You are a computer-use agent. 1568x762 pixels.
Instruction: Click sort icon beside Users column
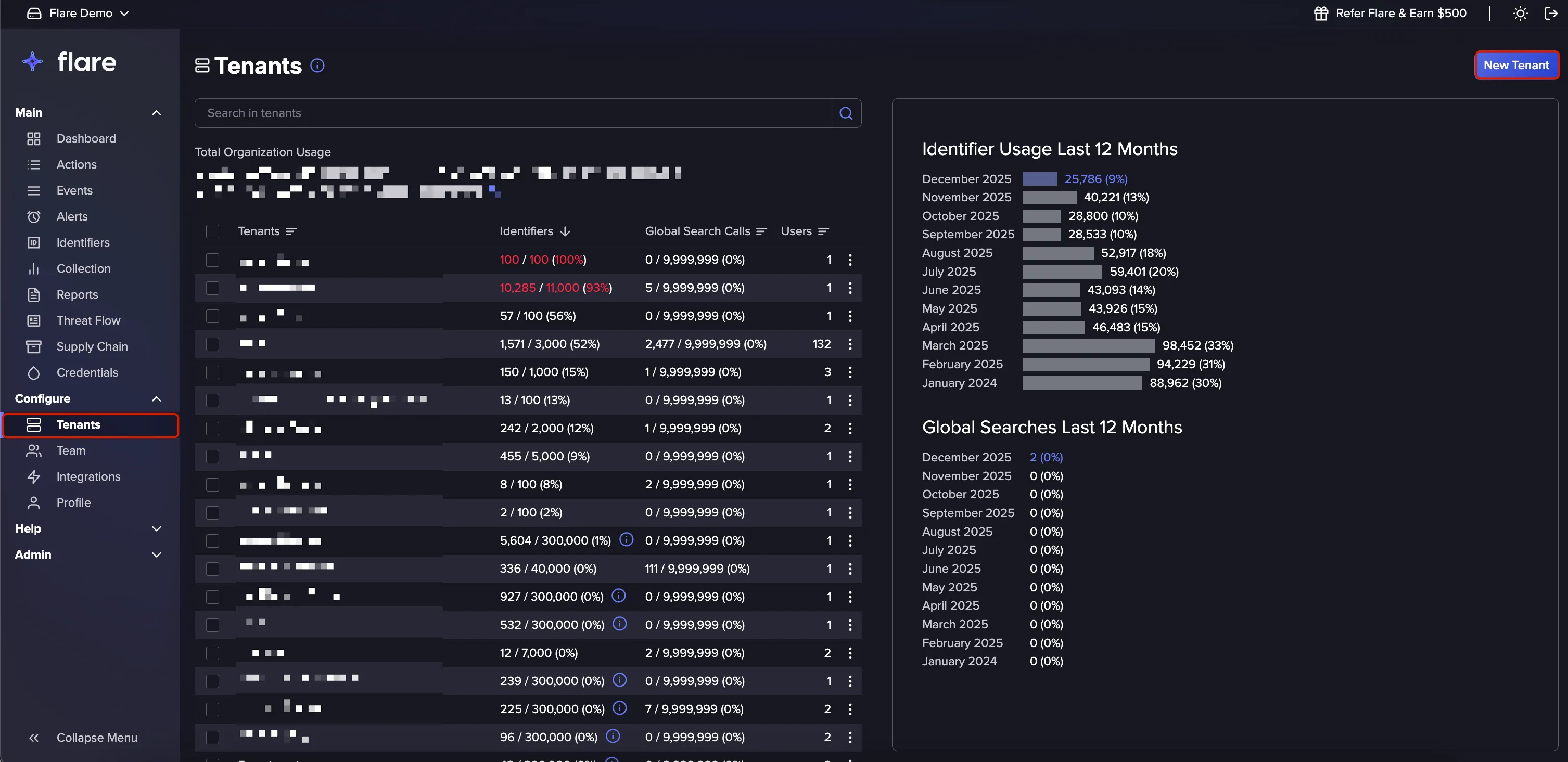(824, 231)
